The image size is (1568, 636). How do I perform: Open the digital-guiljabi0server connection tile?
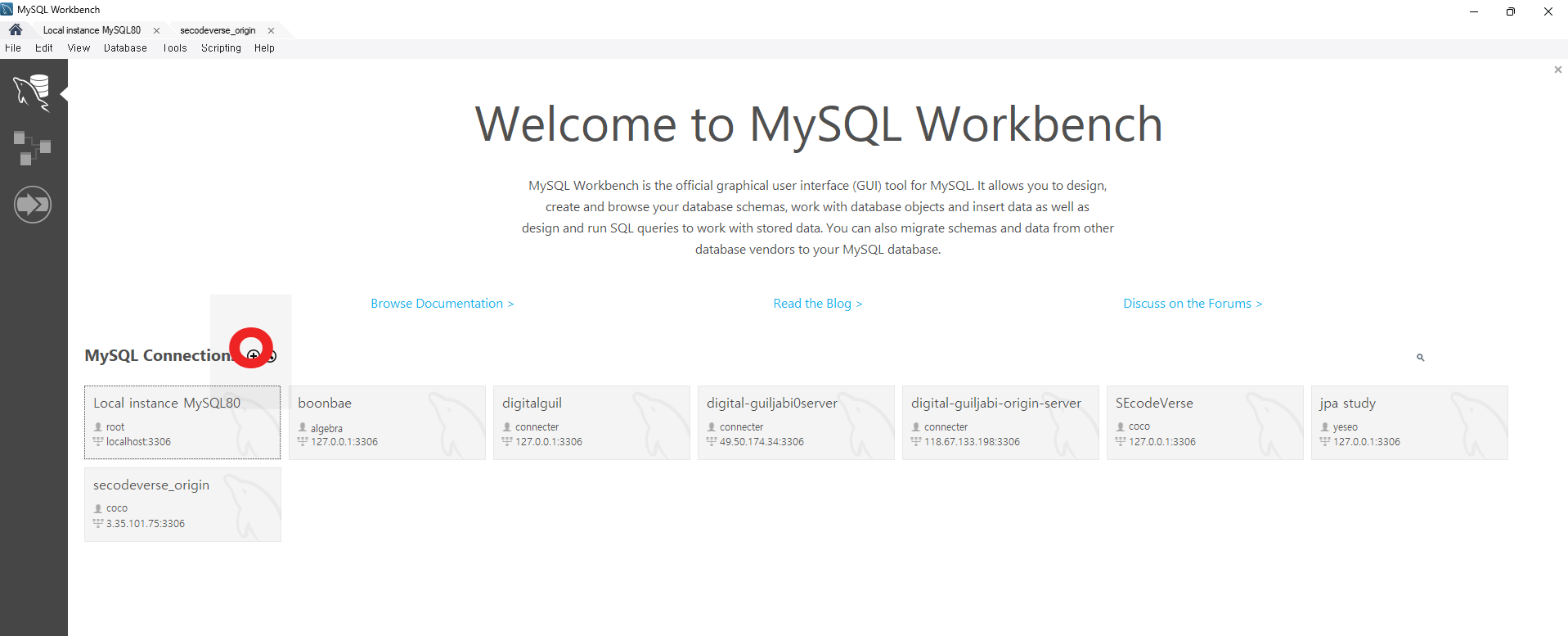(x=796, y=422)
